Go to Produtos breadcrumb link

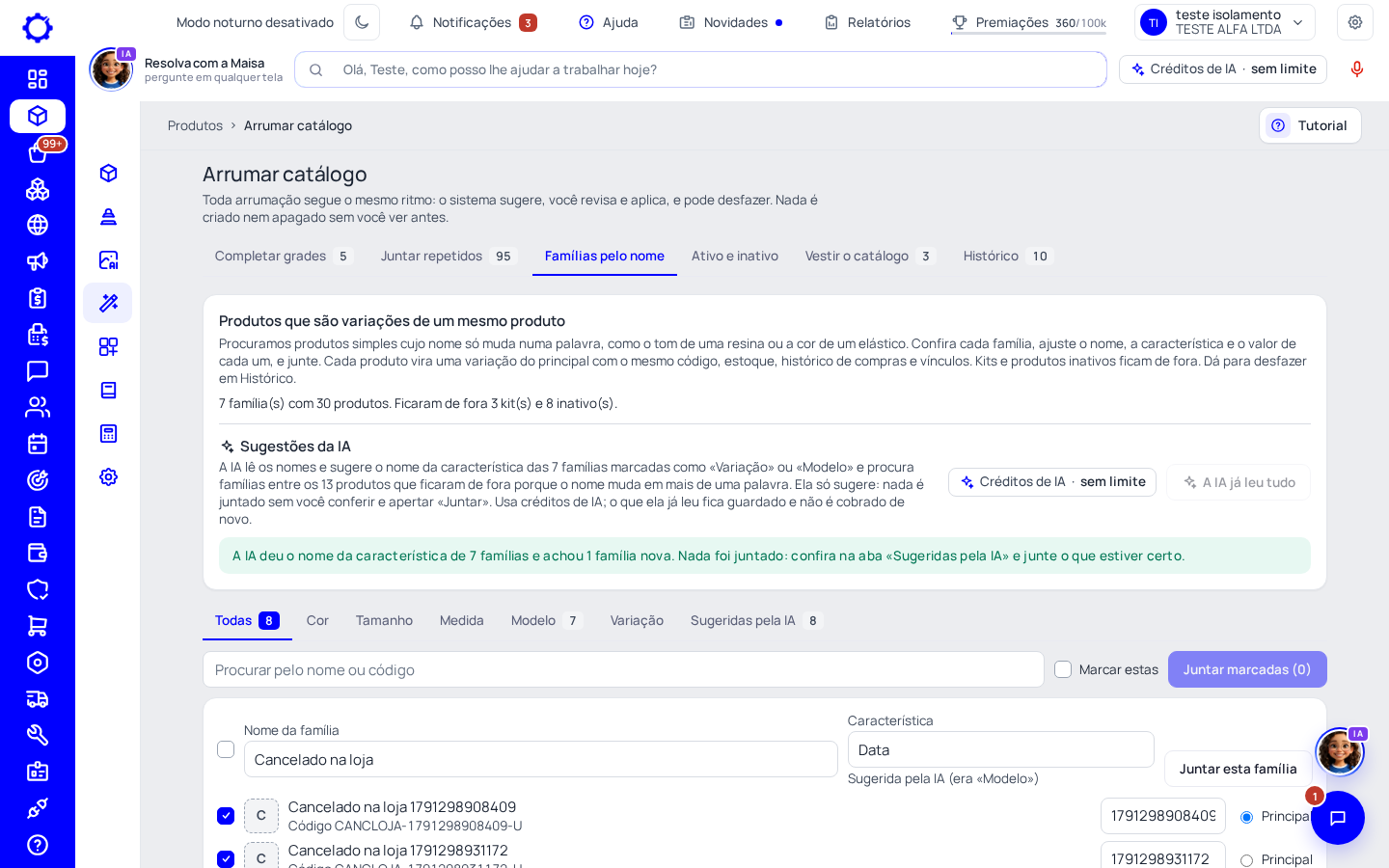[x=195, y=125]
